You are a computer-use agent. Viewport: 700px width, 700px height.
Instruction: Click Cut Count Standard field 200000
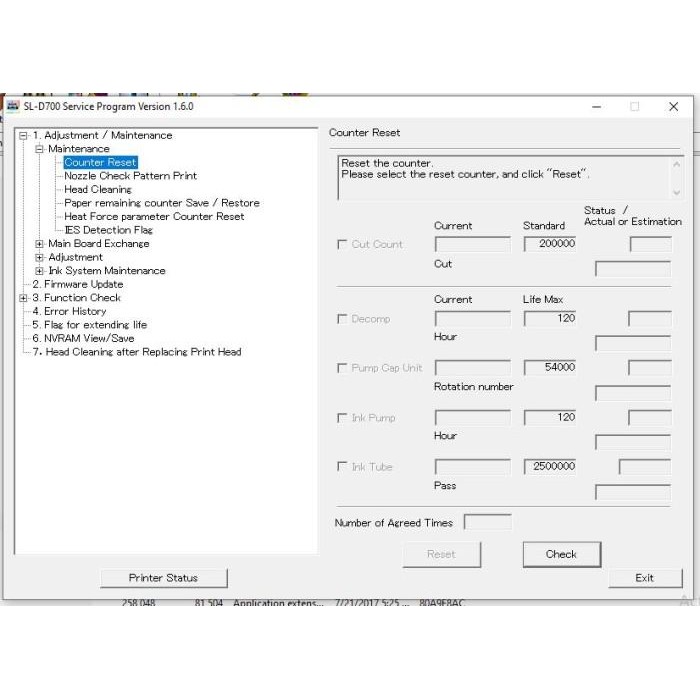[x=550, y=244]
